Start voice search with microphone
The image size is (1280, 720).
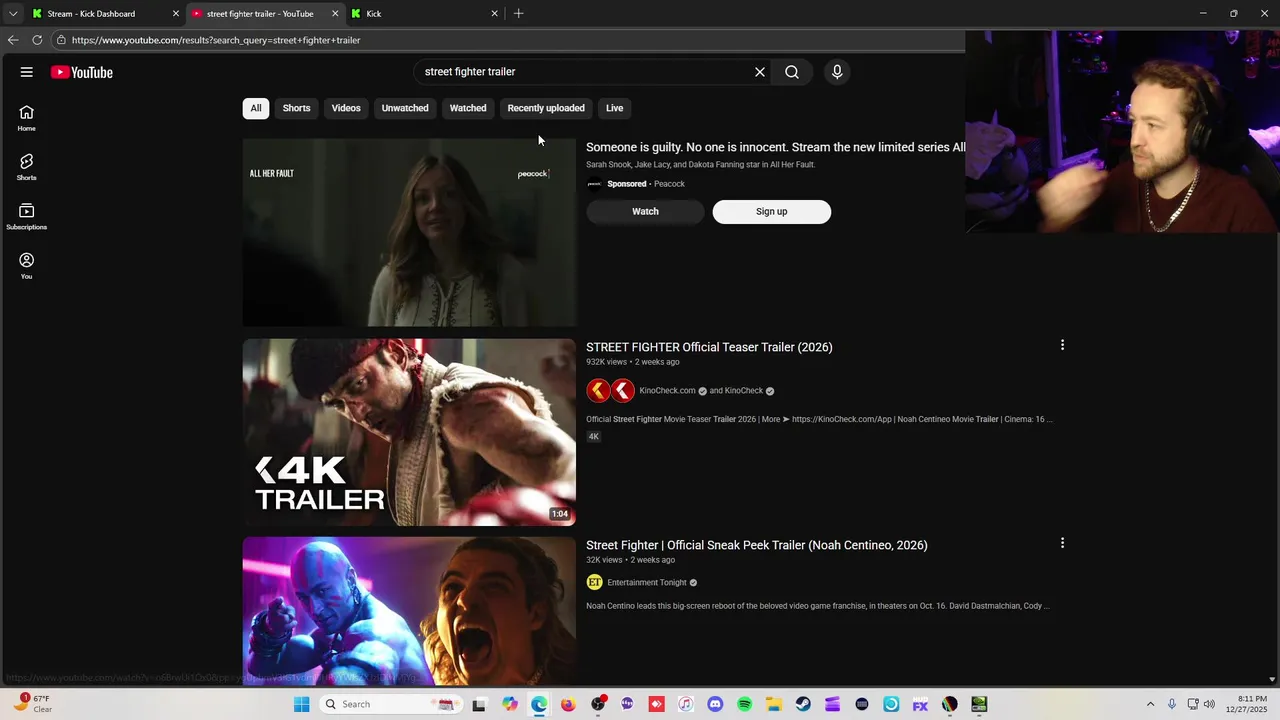pyautogui.click(x=837, y=72)
